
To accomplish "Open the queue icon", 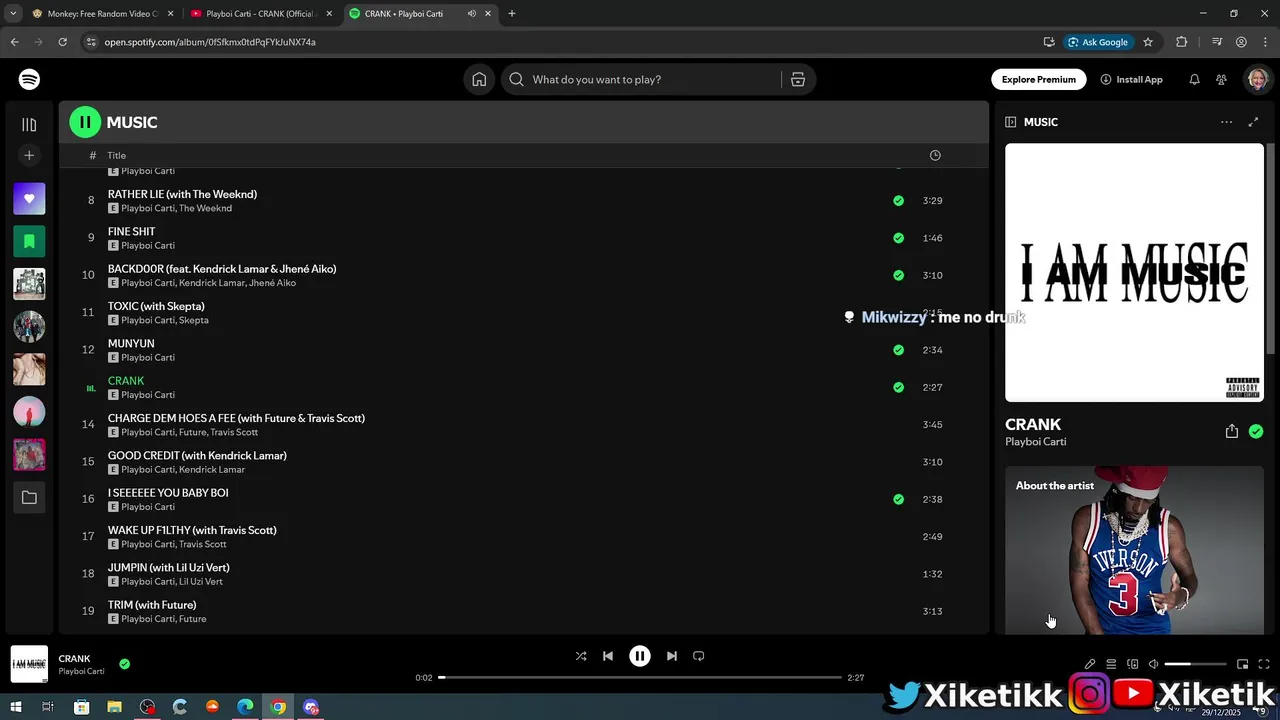I will point(1111,664).
